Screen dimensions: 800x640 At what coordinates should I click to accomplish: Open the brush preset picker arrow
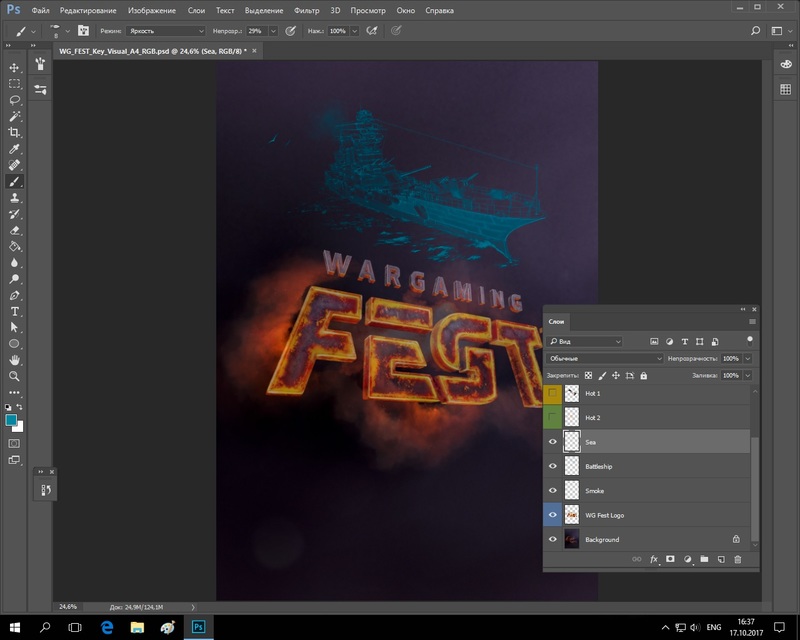[67, 31]
